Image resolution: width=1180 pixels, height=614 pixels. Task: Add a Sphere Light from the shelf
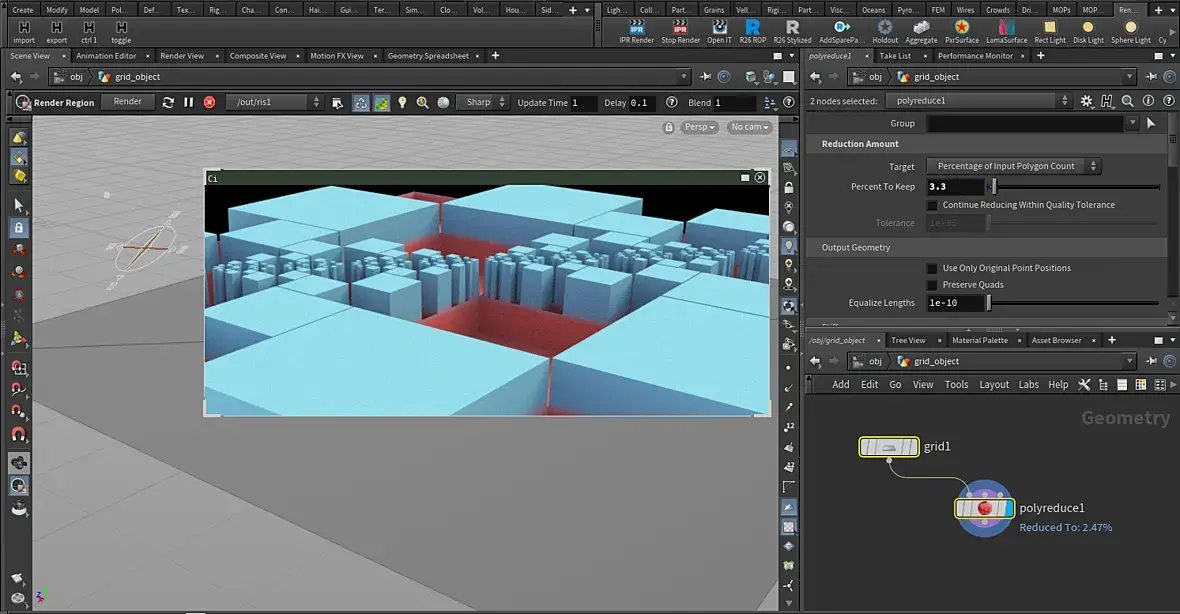tap(1130, 31)
